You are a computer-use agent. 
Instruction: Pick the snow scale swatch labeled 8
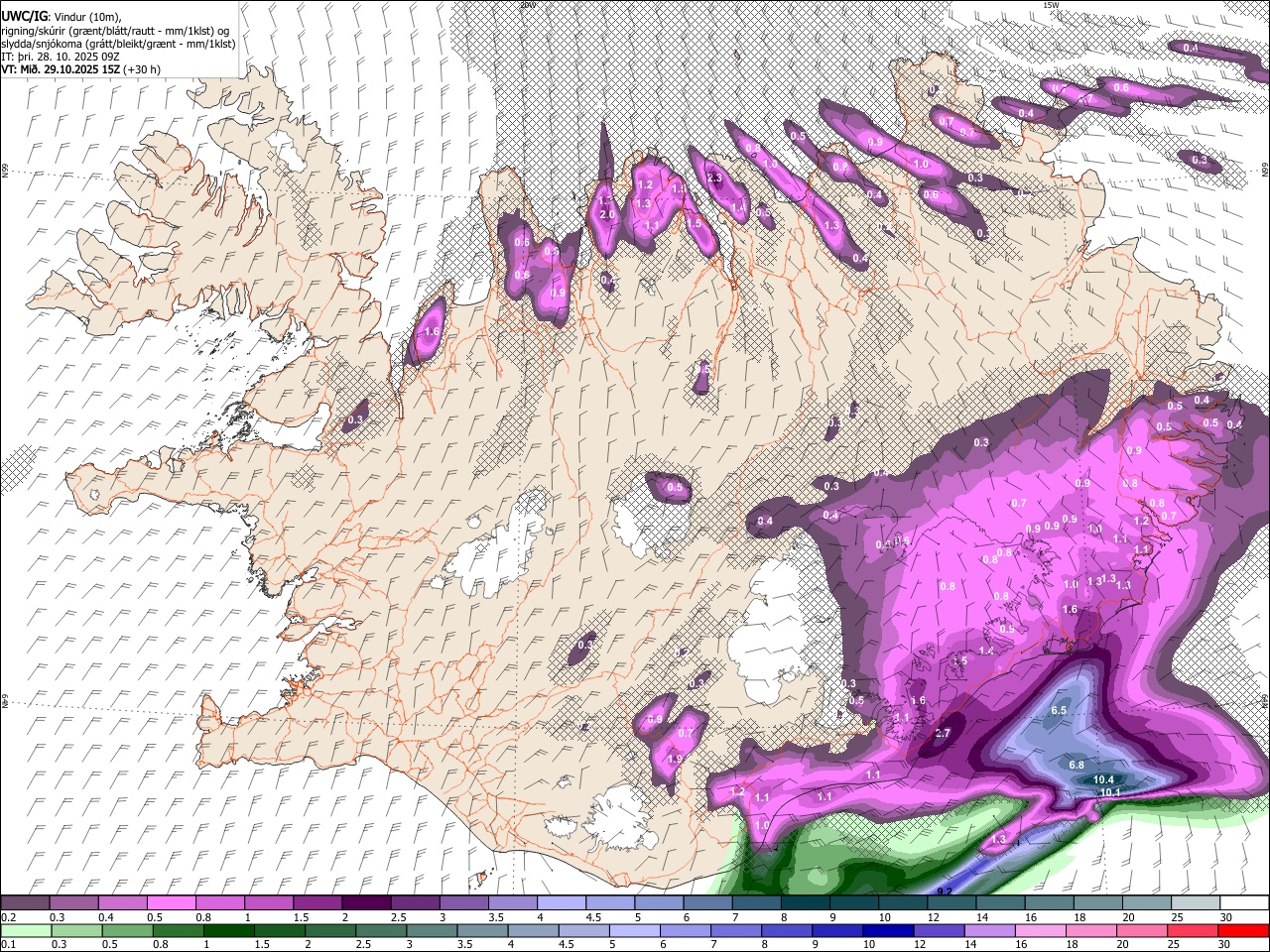[x=805, y=903]
